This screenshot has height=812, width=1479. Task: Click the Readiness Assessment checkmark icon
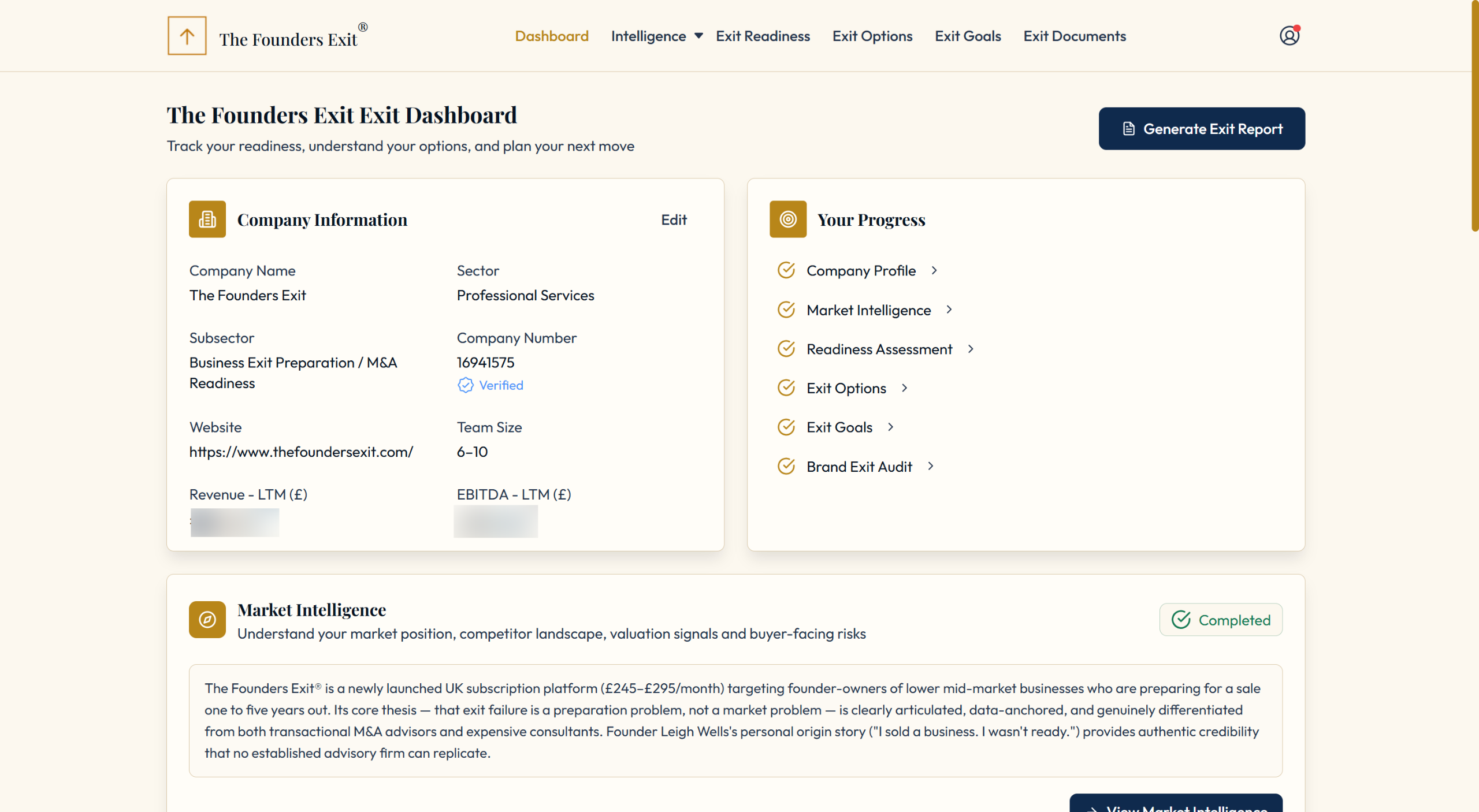pos(786,349)
